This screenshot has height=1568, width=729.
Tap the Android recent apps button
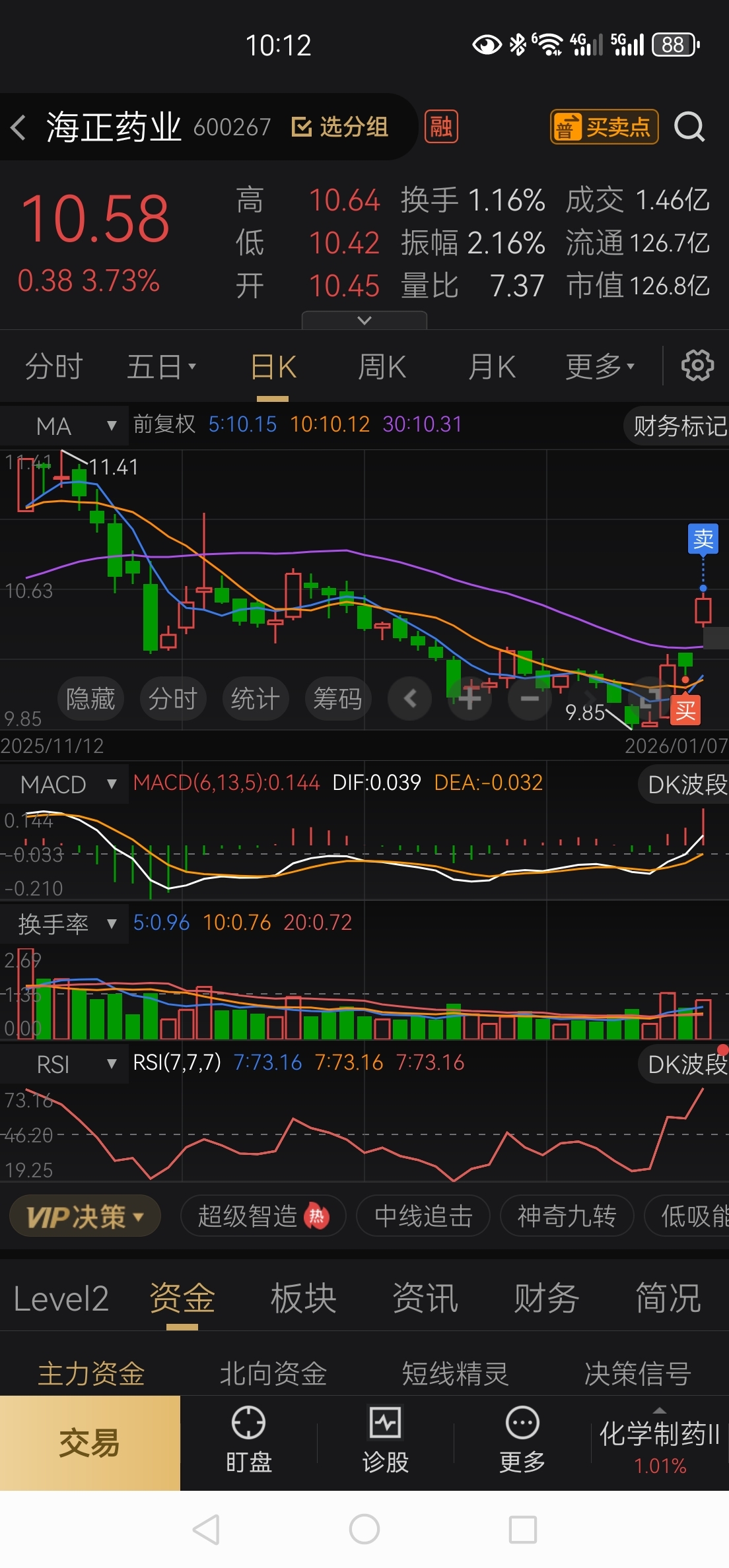click(523, 1529)
